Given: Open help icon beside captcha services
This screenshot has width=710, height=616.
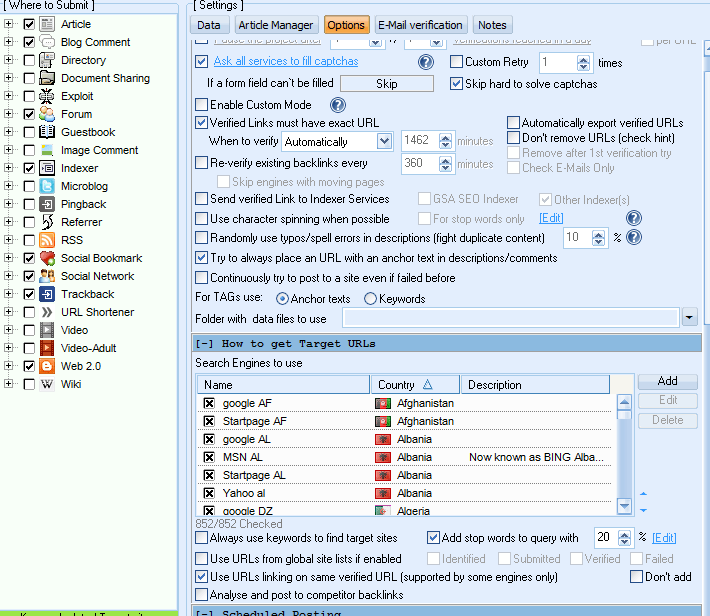Looking at the screenshot, I should click(x=426, y=62).
